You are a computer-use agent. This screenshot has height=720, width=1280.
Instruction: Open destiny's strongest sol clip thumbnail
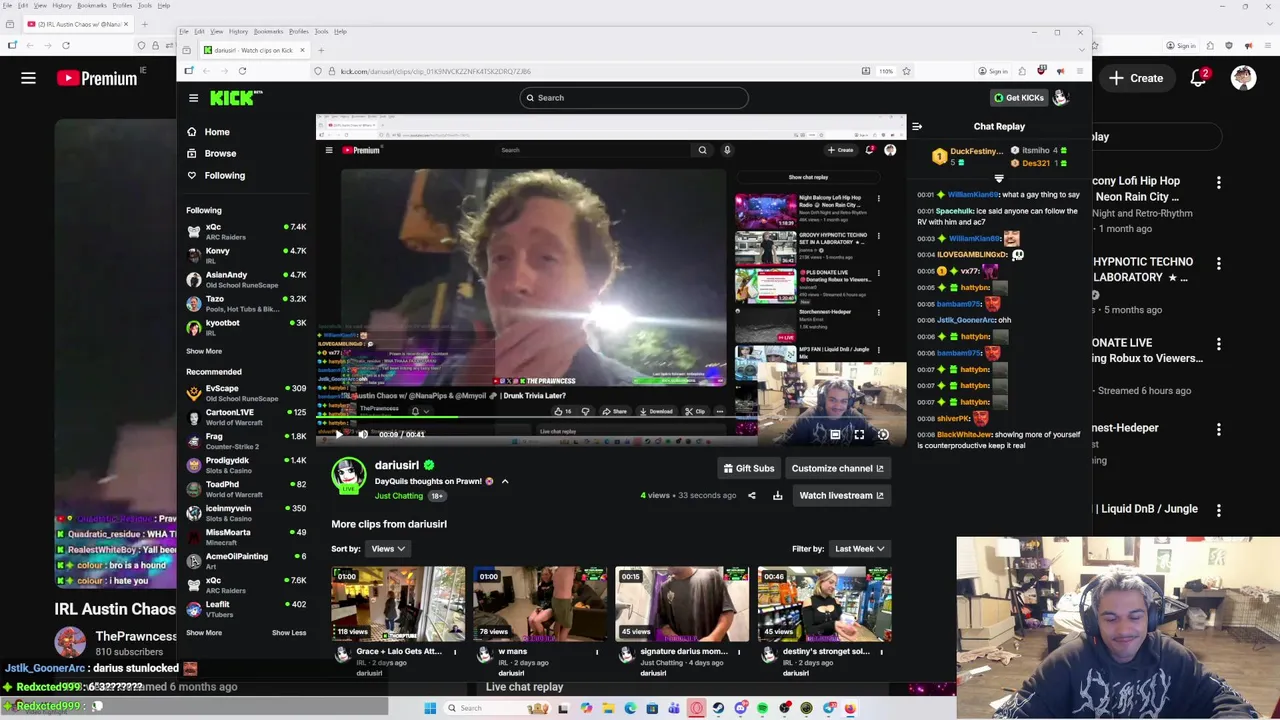pos(824,604)
